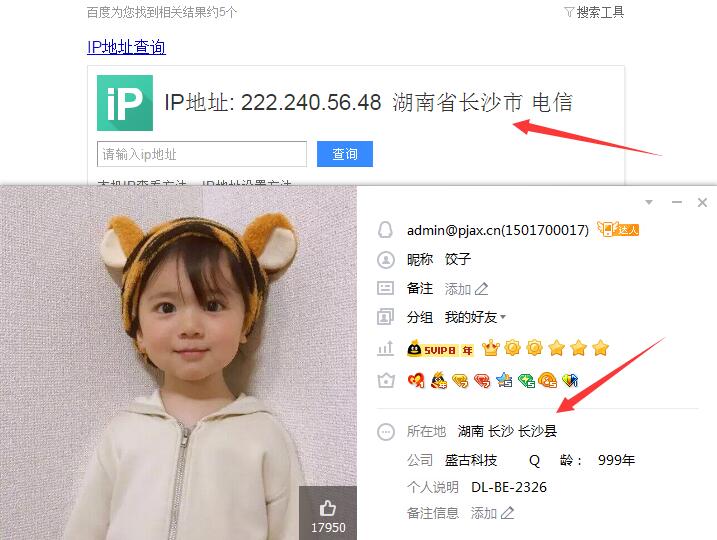Click 添加 next to 备注信息
Screen dimensions: 717x540
[484, 513]
